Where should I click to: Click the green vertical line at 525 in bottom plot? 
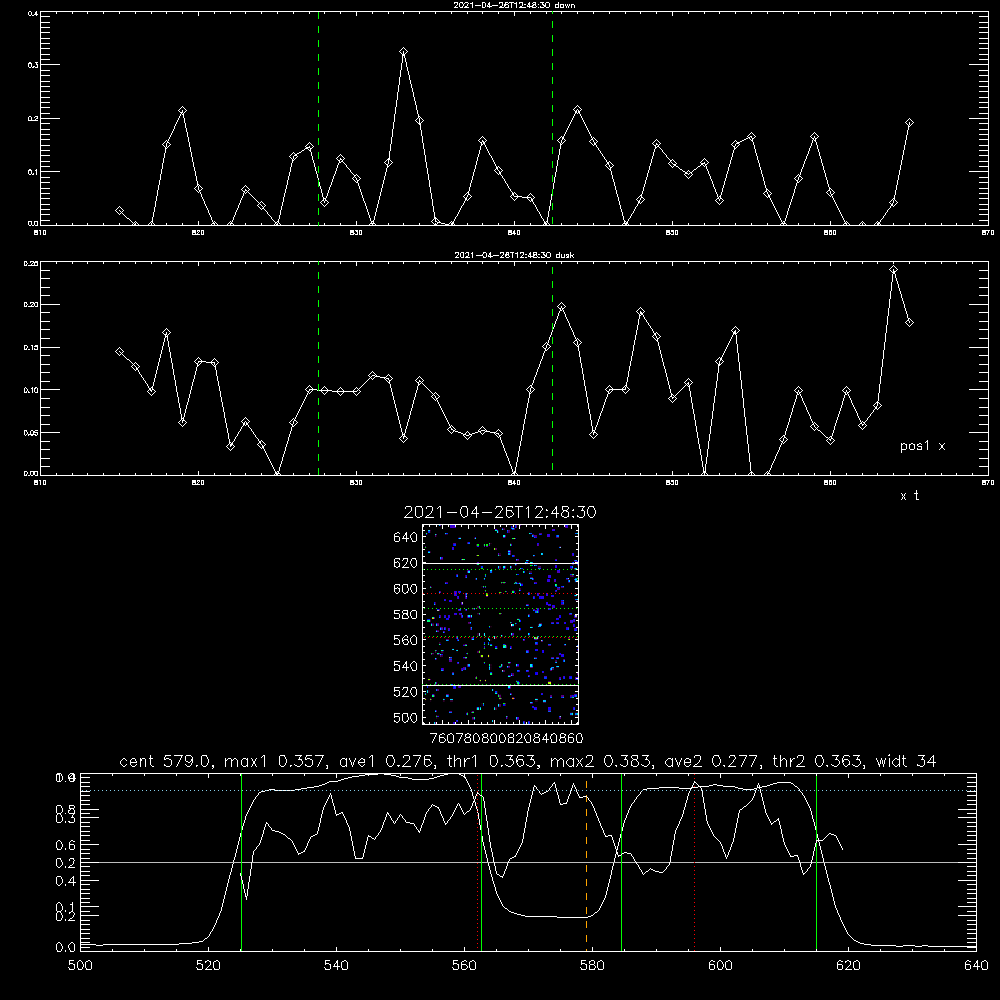tap(241, 862)
